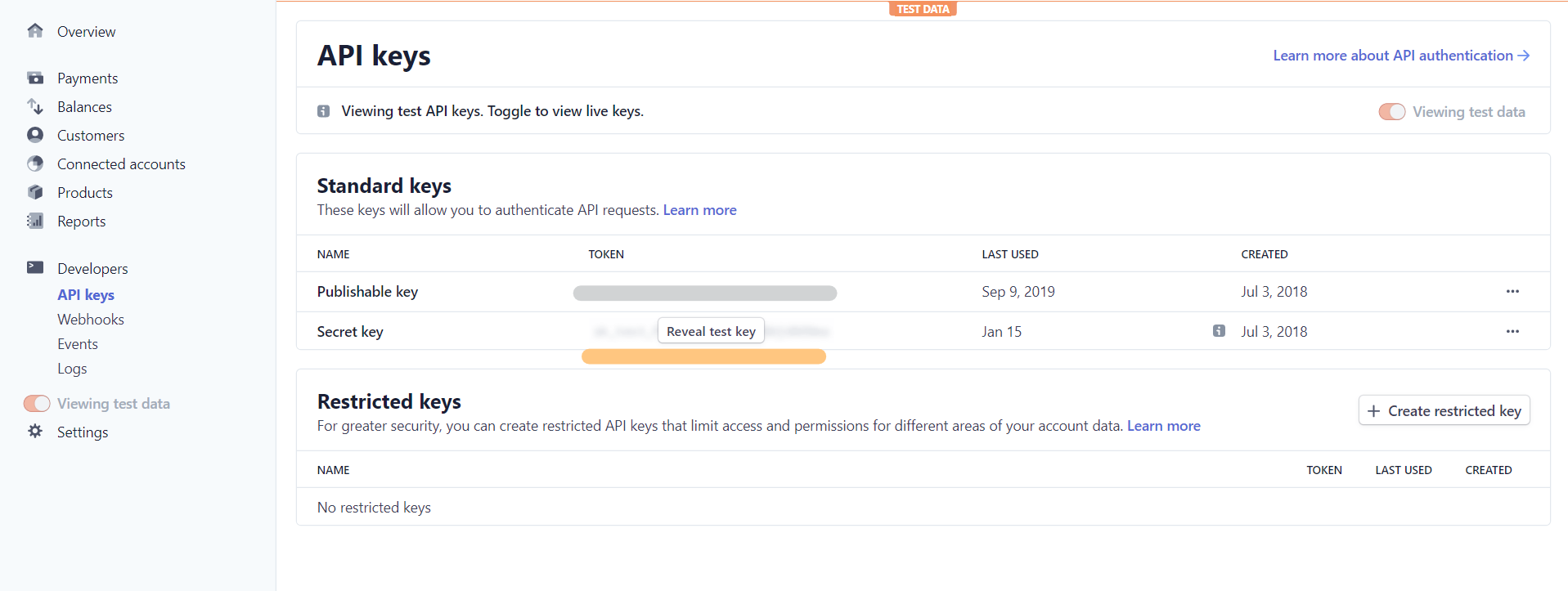
Task: Click the Reveal test key button
Action: point(711,331)
